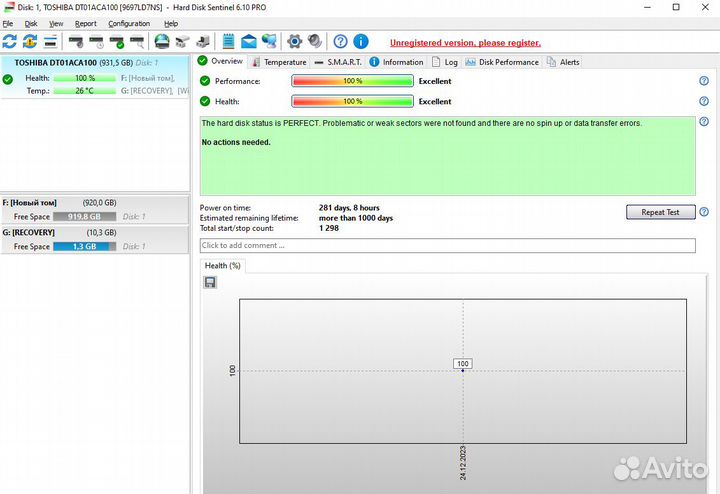Click the help icon beside Performance row

pyautogui.click(x=704, y=81)
